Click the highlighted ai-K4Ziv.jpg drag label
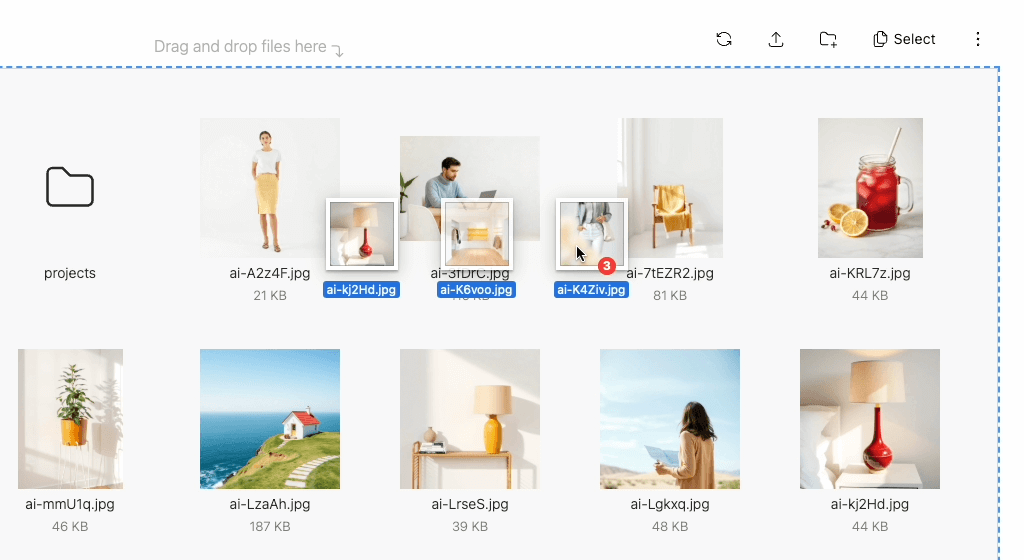The width and height of the screenshot is (1024, 560). (x=591, y=290)
